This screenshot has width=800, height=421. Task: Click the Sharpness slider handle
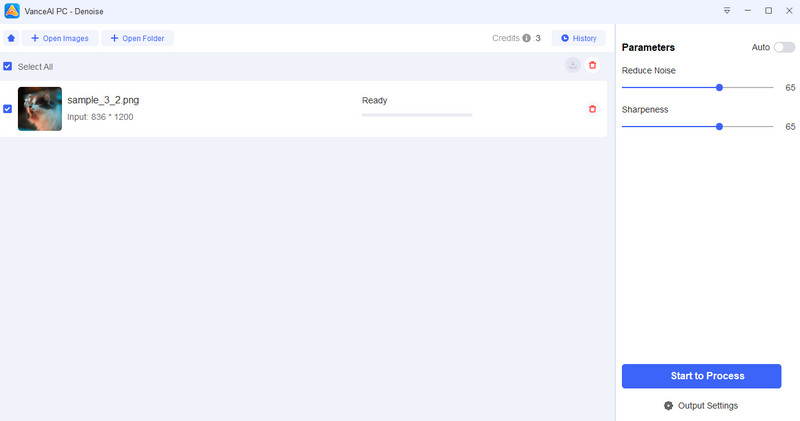pos(719,127)
